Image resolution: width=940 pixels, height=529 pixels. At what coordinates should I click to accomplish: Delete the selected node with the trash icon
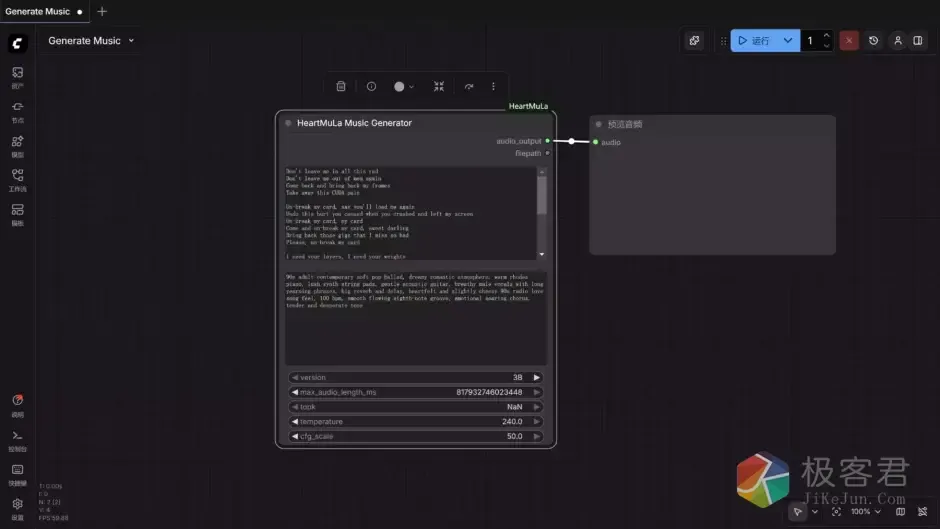point(341,87)
